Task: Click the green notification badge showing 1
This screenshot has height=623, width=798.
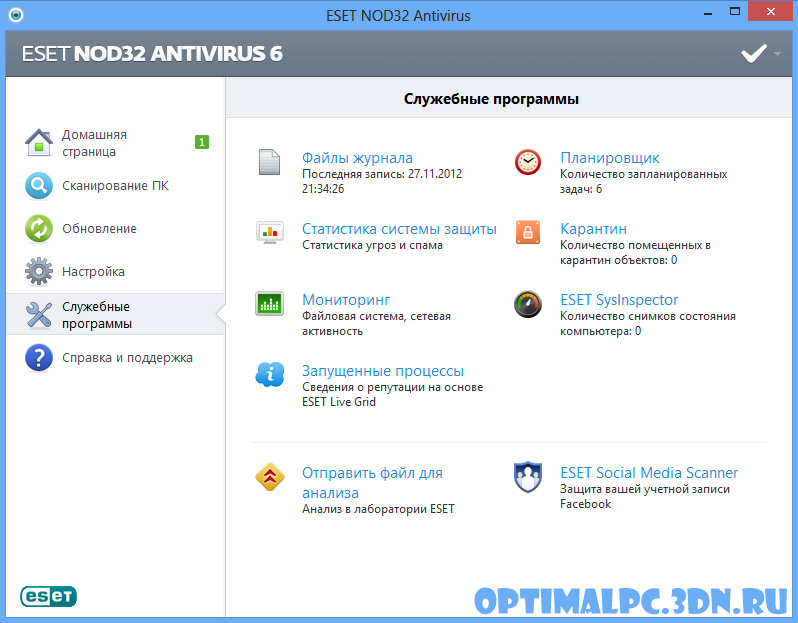Action: (202, 142)
